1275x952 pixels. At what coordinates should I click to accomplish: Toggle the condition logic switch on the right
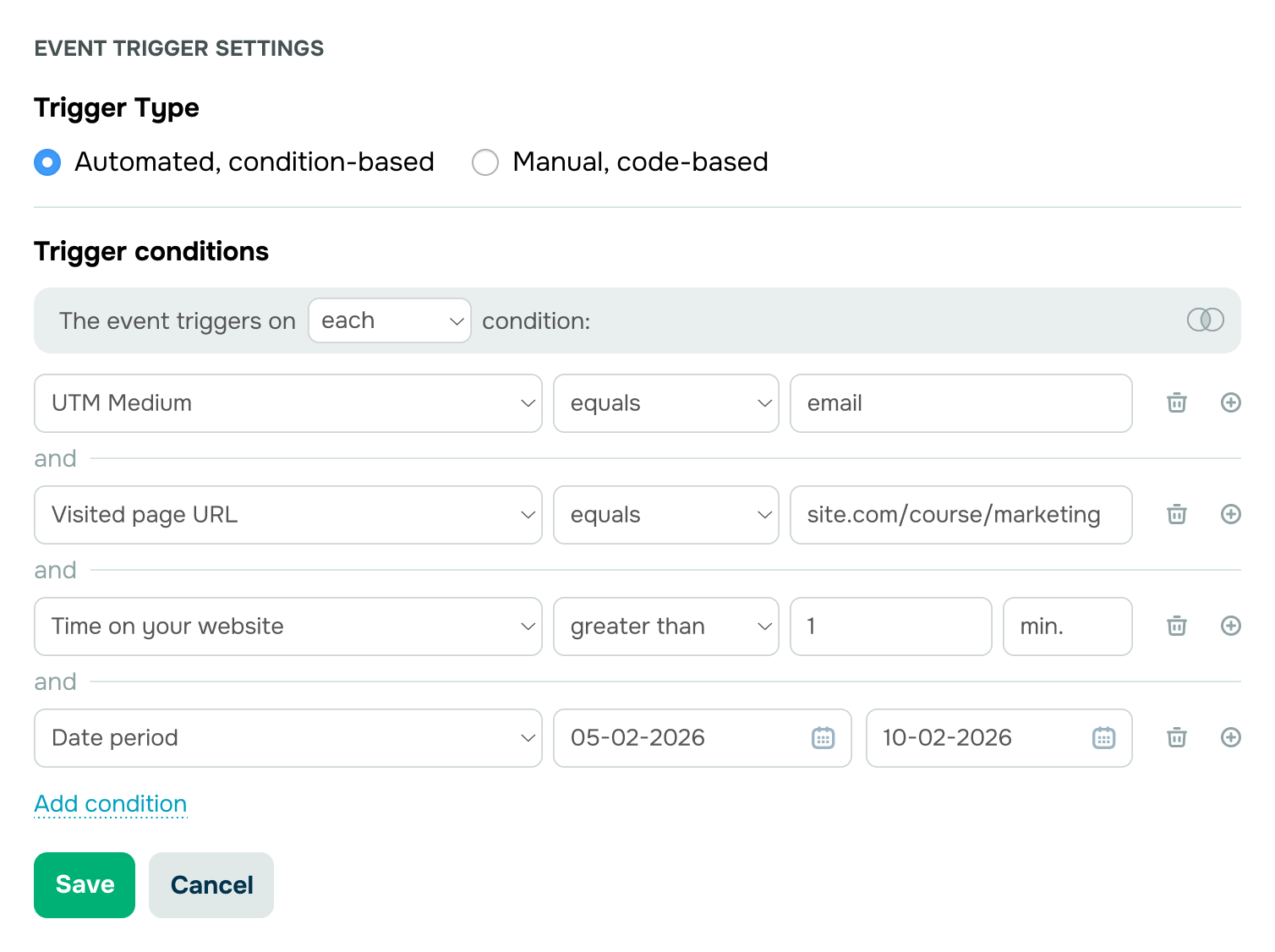[1206, 320]
